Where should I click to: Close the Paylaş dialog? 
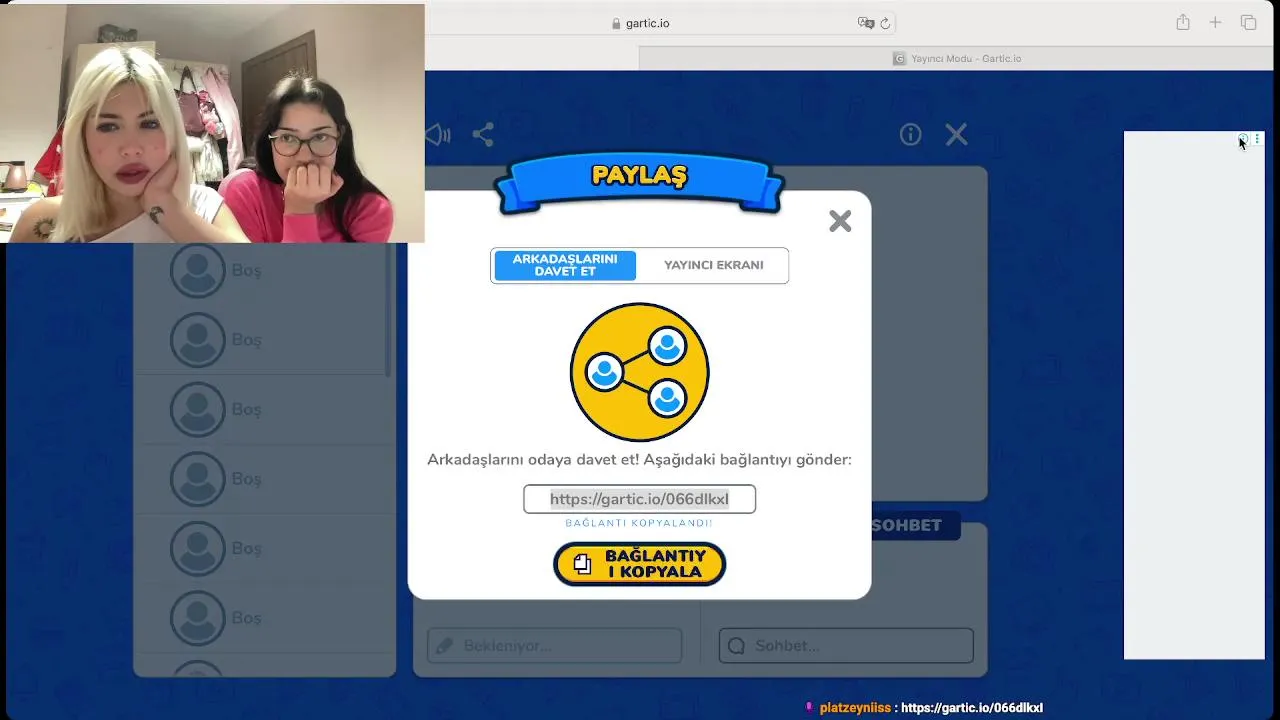pyautogui.click(x=840, y=221)
